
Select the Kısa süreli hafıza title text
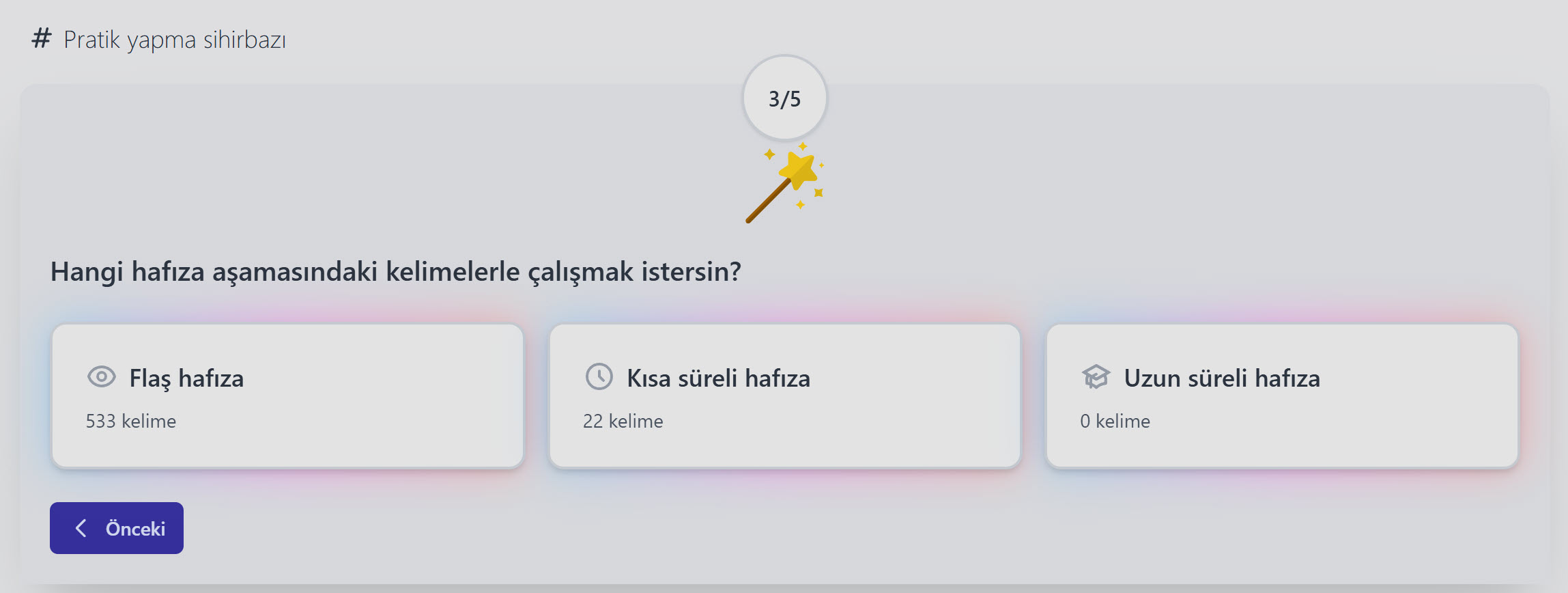[718, 378]
